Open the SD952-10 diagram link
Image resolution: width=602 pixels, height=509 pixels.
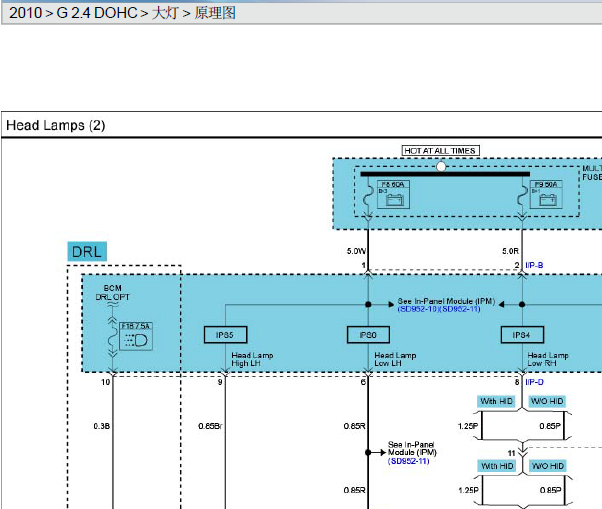pos(418,309)
